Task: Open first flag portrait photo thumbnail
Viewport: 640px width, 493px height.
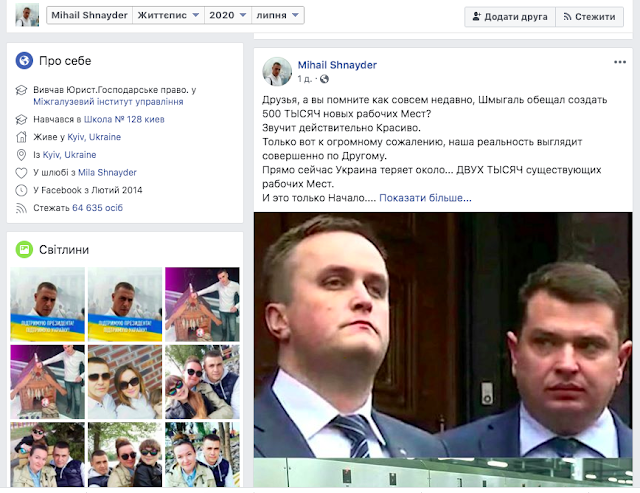Action: (47, 304)
